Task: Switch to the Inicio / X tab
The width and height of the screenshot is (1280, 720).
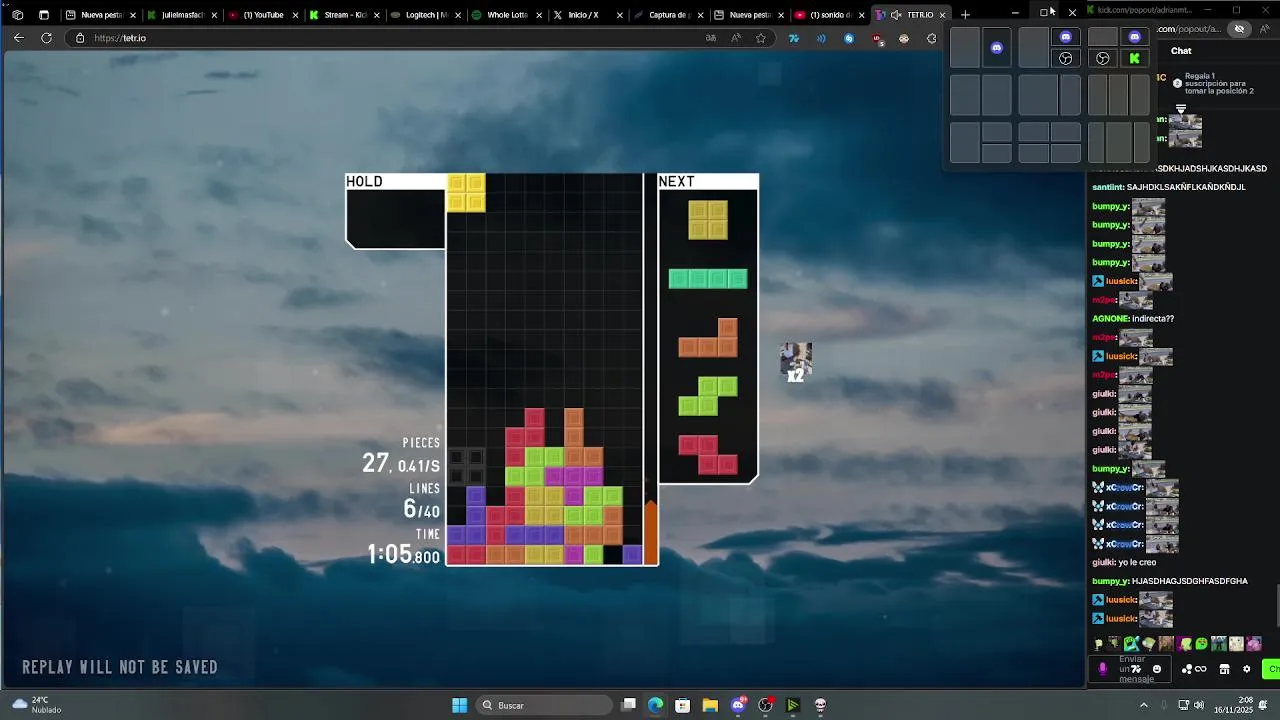Action: click(x=588, y=15)
